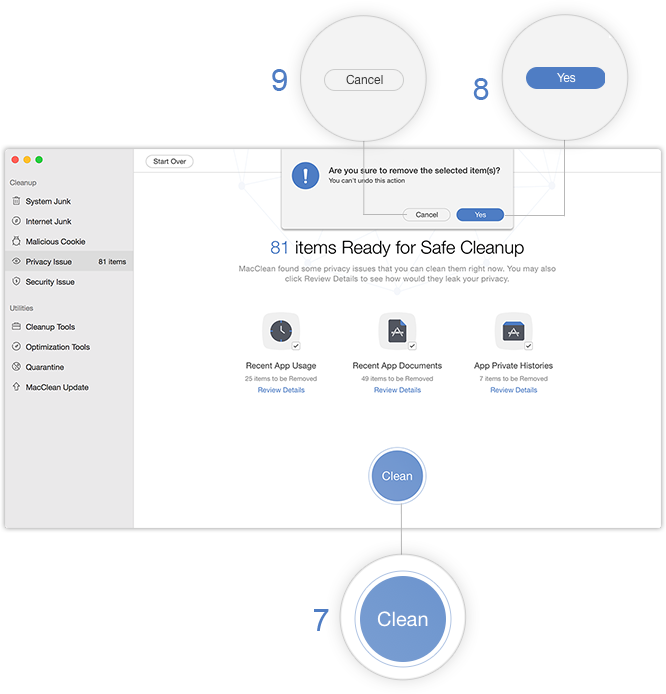Click the Optimization Tools icon
Image resolution: width=666 pixels, height=694 pixels.
[x=16, y=347]
